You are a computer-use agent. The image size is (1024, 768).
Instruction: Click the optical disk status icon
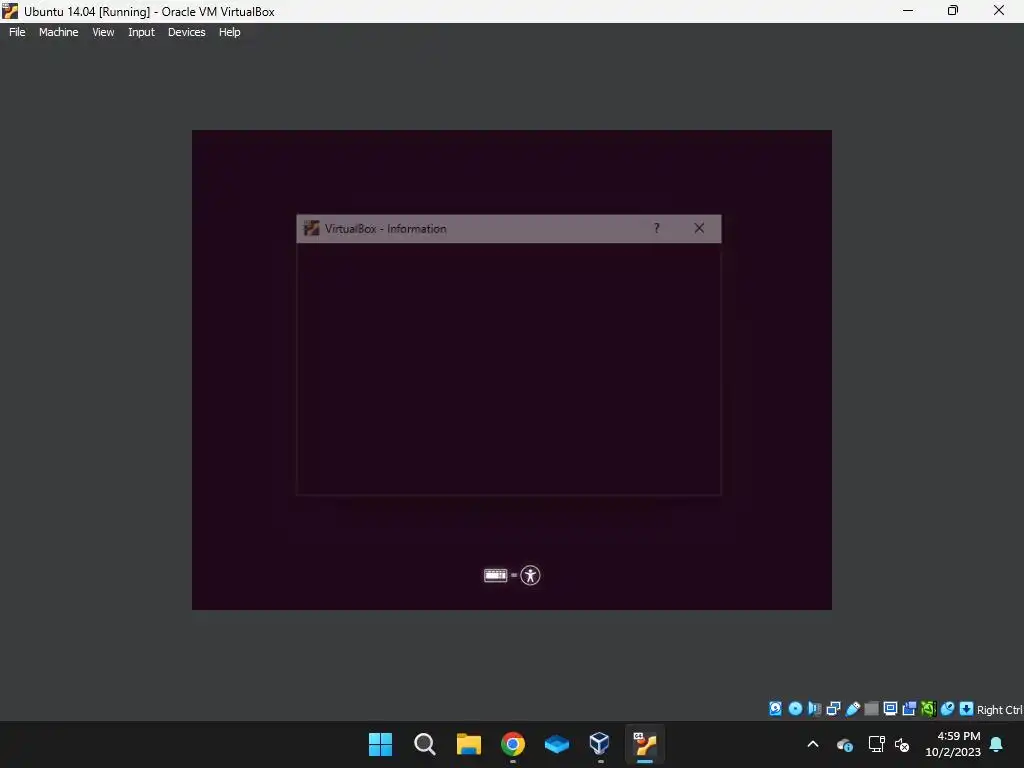click(x=795, y=709)
